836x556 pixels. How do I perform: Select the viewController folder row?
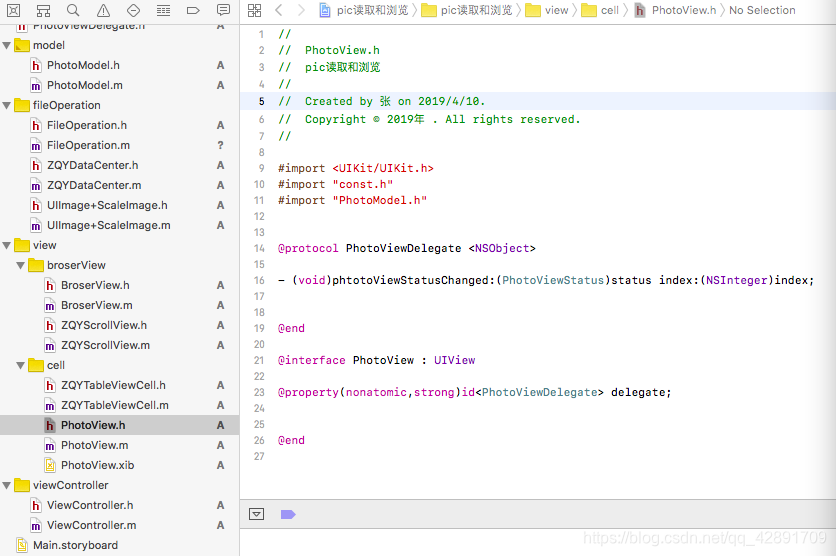pyautogui.click(x=119, y=485)
